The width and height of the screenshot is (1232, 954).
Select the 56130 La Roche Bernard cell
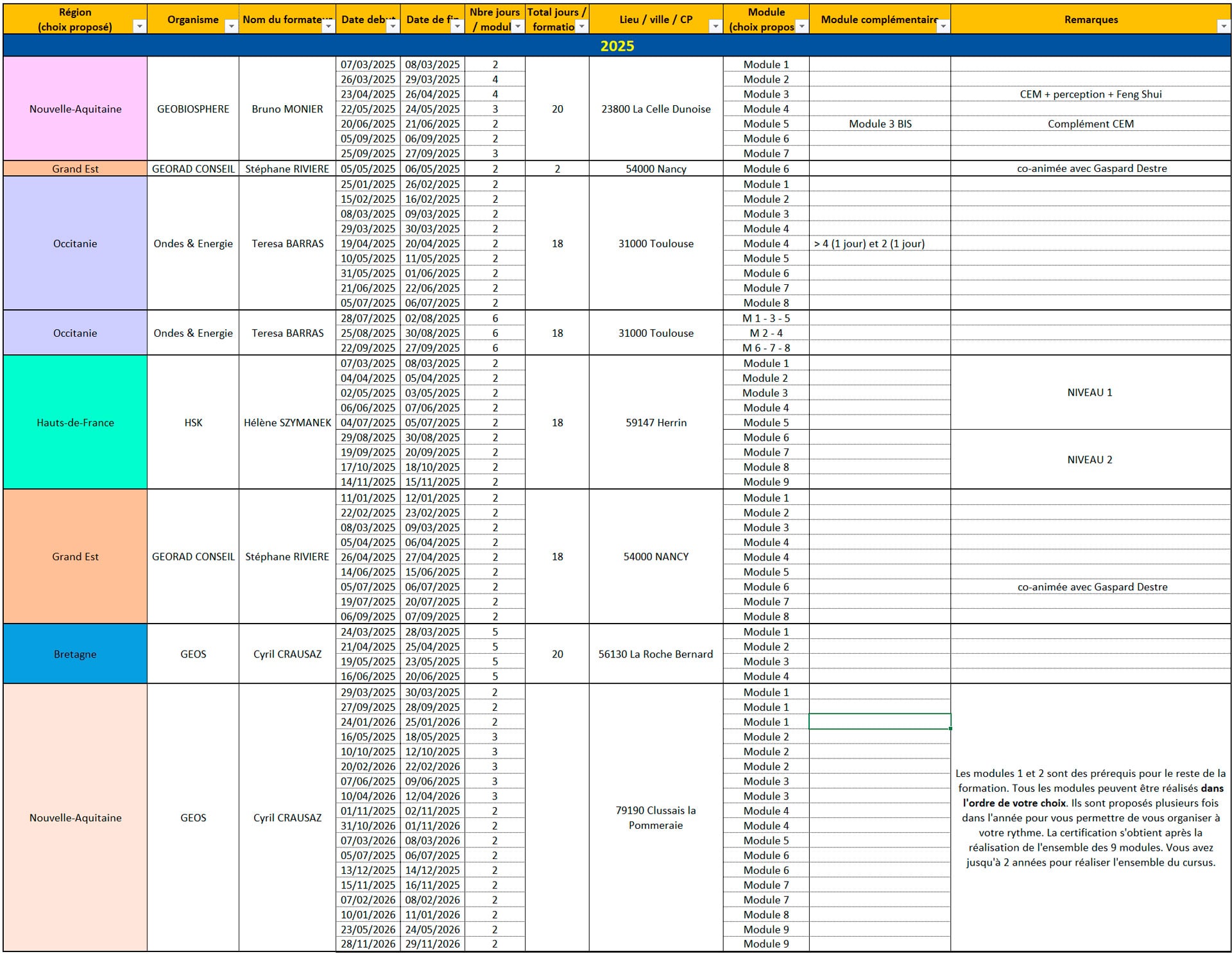(656, 654)
